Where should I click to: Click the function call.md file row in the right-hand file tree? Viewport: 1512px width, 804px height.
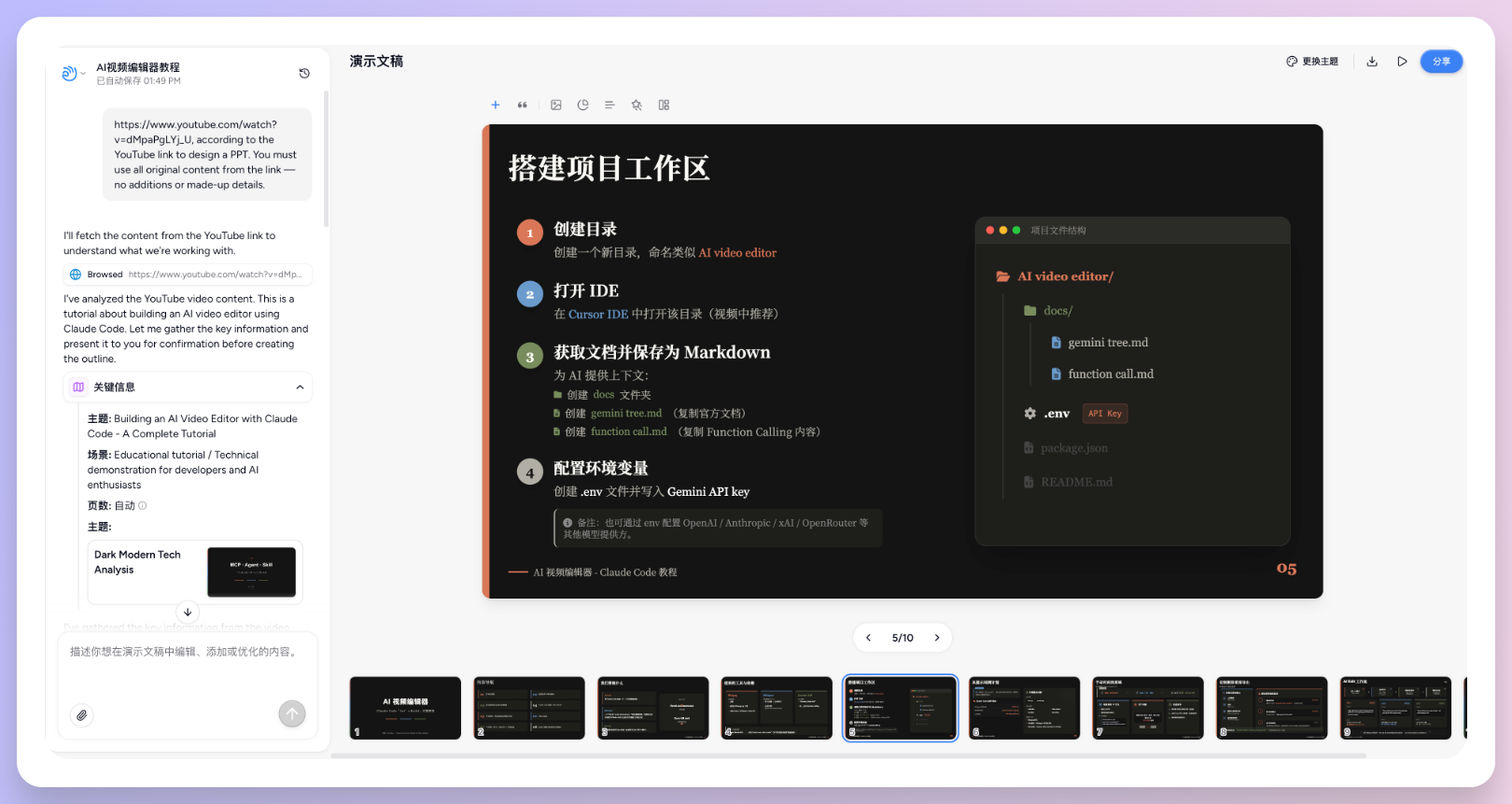coord(1102,374)
